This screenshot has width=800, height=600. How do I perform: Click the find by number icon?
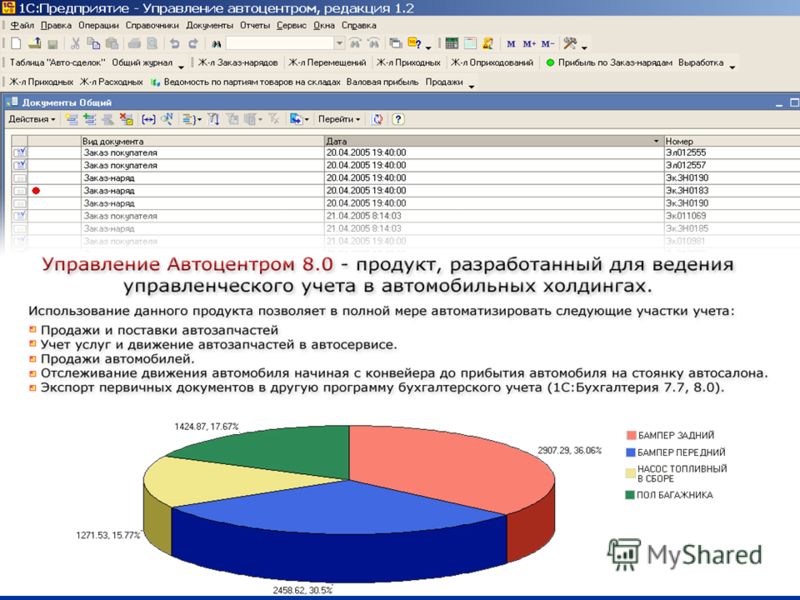[167, 119]
